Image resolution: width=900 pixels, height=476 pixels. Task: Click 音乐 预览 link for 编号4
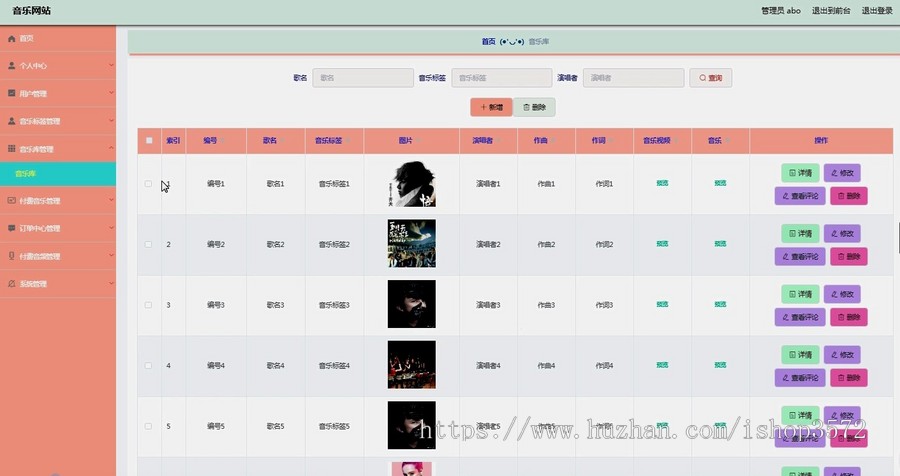coord(720,365)
